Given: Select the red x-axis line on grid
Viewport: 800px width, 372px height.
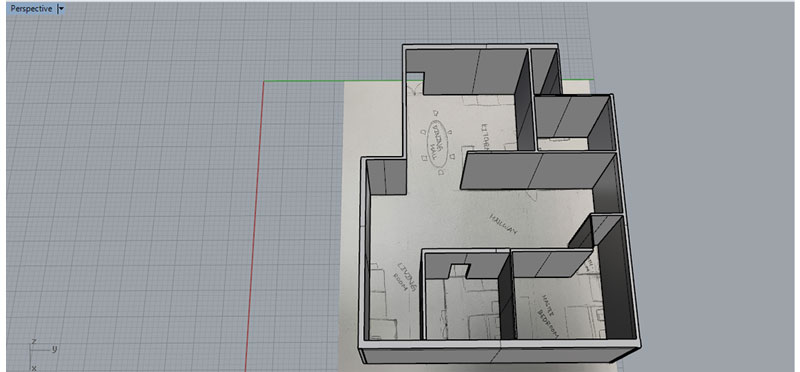Looking at the screenshot, I should point(254,226).
